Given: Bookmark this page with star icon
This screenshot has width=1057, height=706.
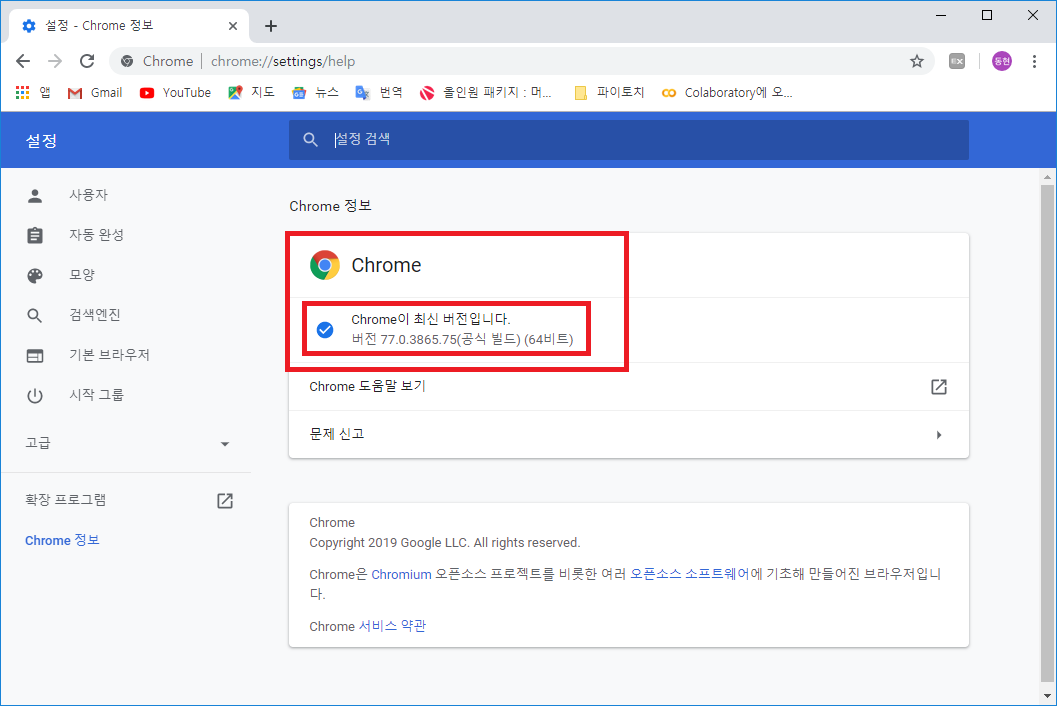Looking at the screenshot, I should click(917, 61).
